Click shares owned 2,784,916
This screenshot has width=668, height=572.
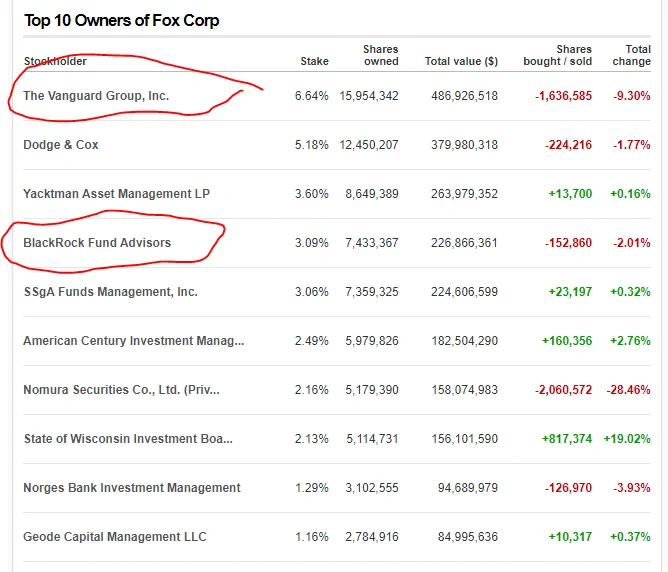click(372, 537)
